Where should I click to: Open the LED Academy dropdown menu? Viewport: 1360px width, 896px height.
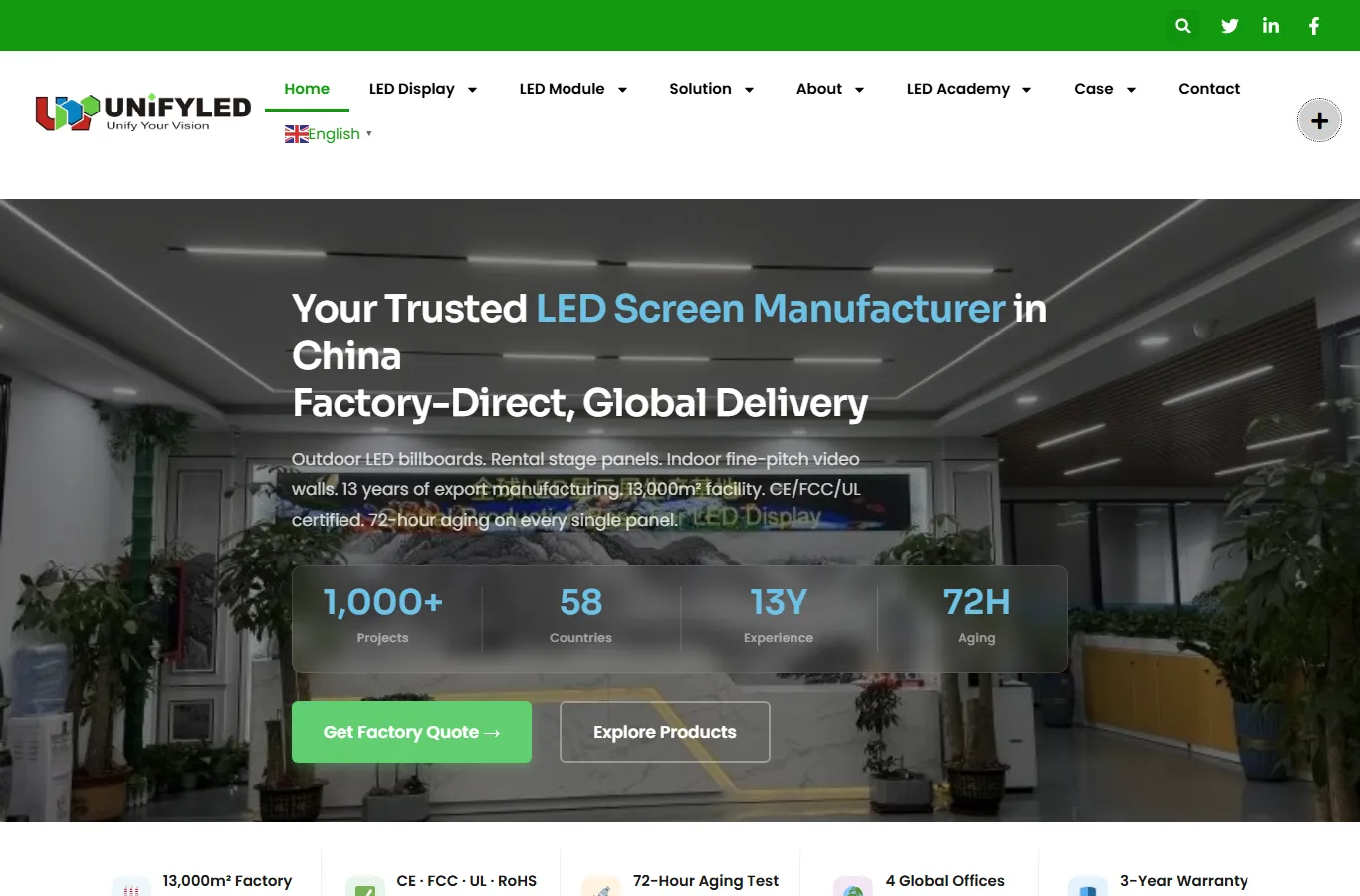[x=969, y=89]
